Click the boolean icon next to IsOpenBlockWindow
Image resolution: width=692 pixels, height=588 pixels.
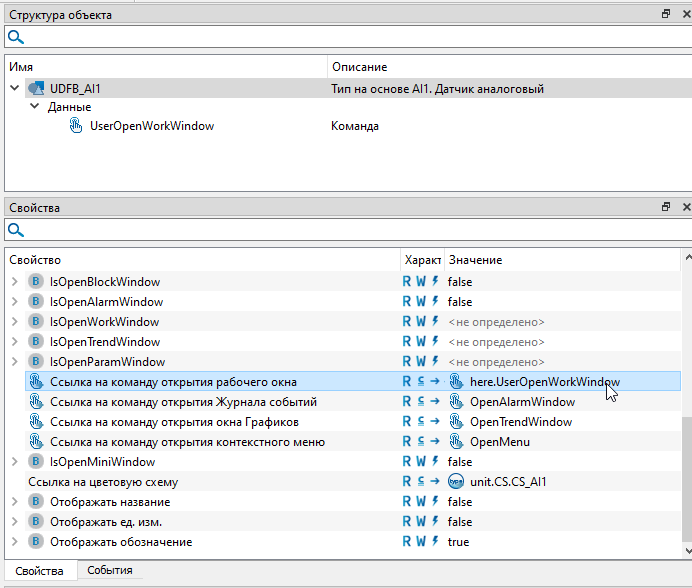36,282
